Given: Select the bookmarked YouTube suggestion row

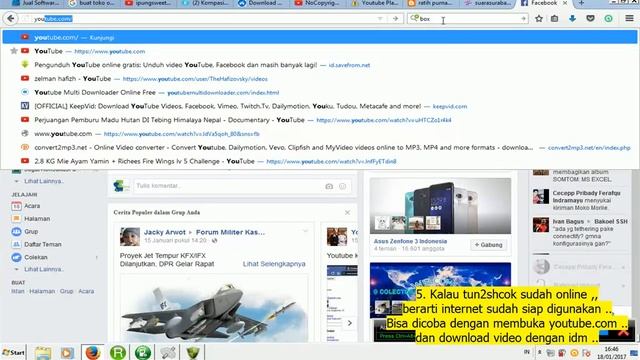Looking at the screenshot, I should coord(320,51).
